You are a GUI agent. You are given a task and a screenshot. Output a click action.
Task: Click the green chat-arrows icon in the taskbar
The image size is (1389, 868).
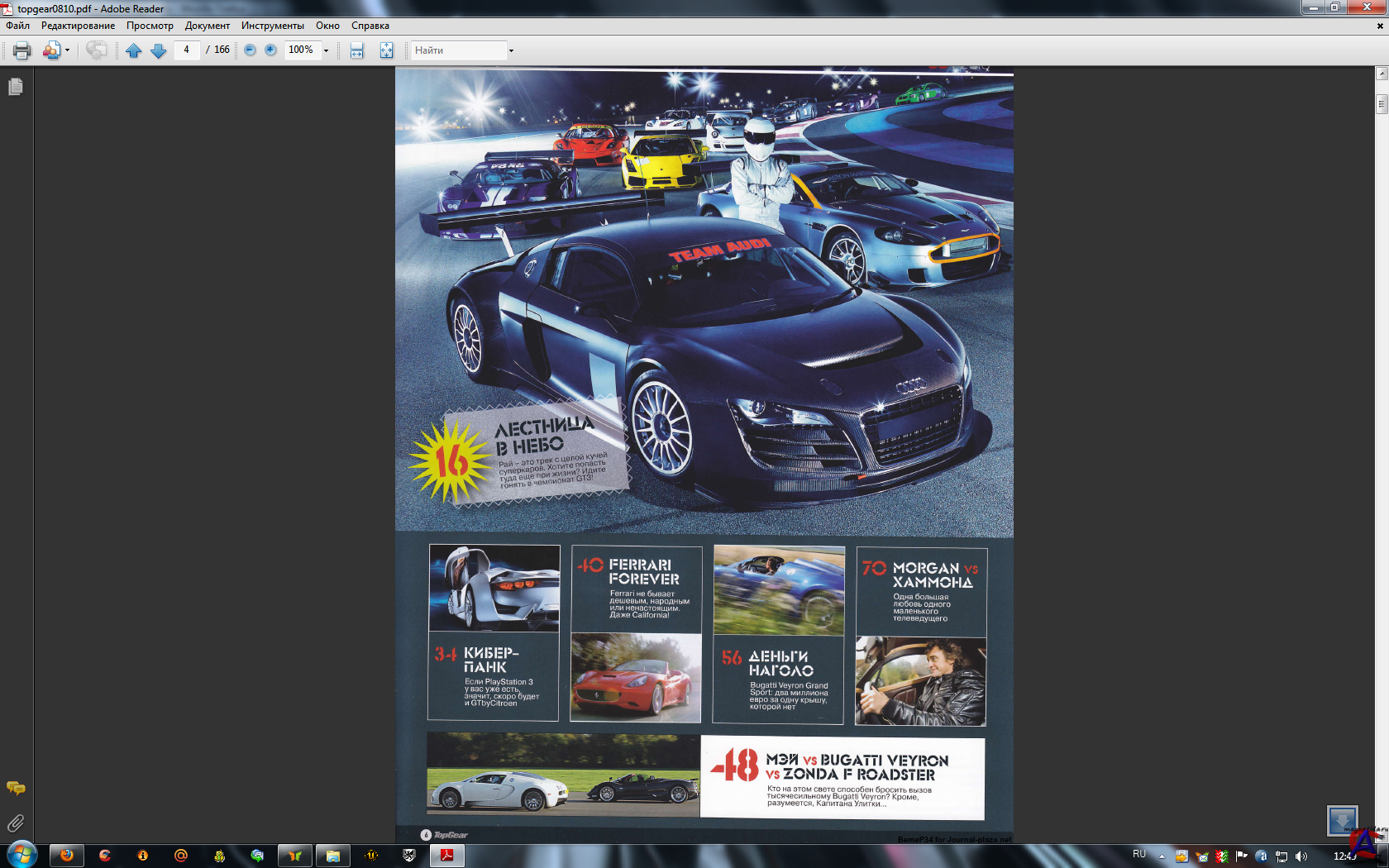click(x=257, y=856)
